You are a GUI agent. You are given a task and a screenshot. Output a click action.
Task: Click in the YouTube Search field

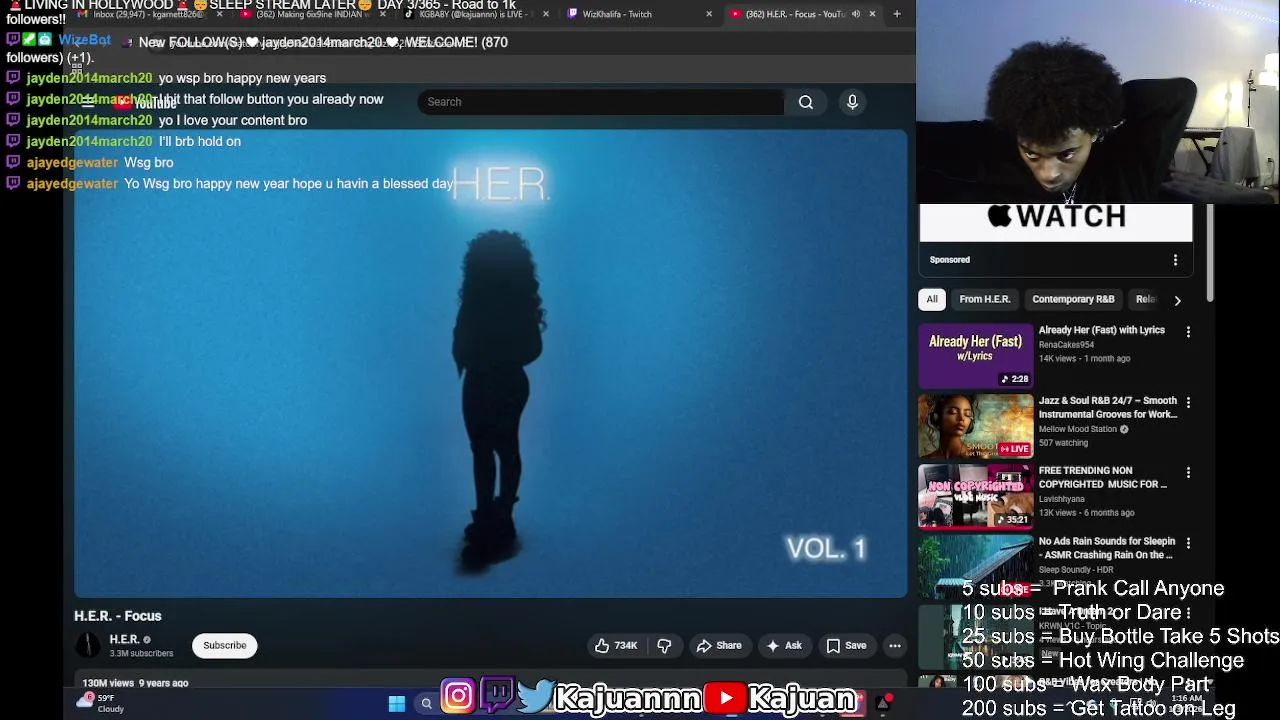tap(600, 102)
